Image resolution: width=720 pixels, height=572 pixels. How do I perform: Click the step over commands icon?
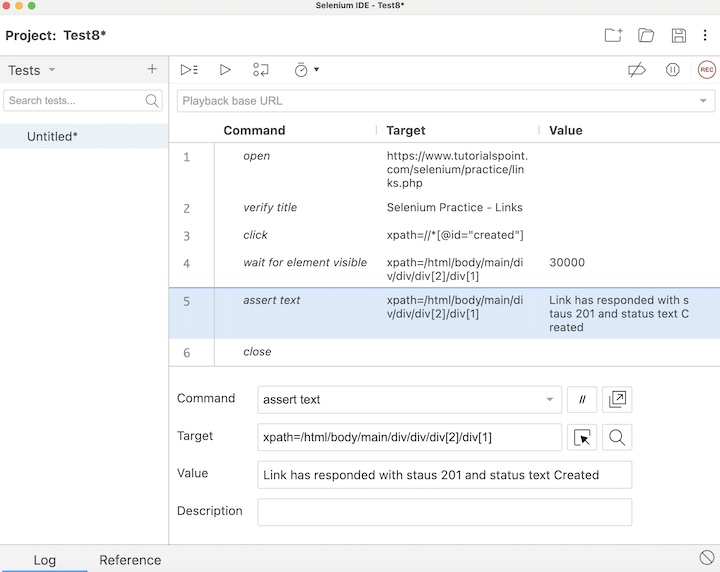tap(261, 70)
